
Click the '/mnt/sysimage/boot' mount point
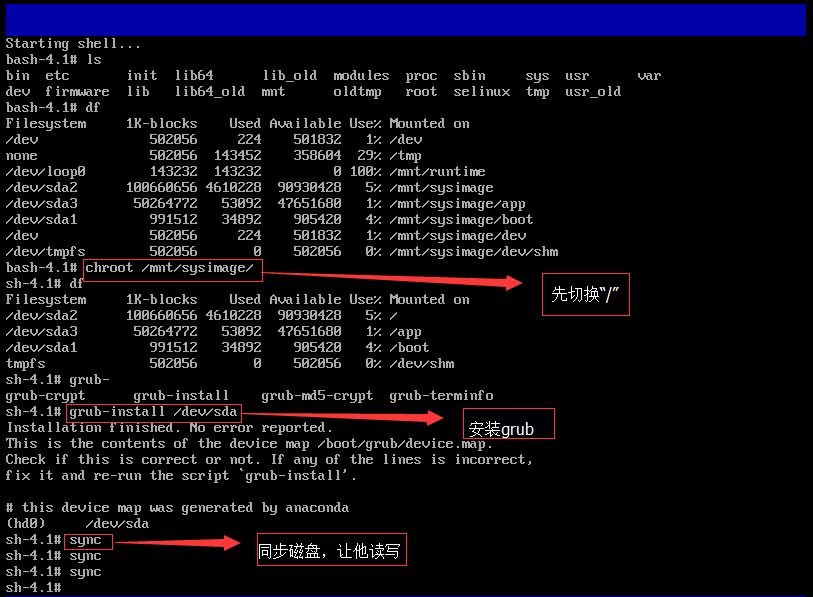point(461,220)
